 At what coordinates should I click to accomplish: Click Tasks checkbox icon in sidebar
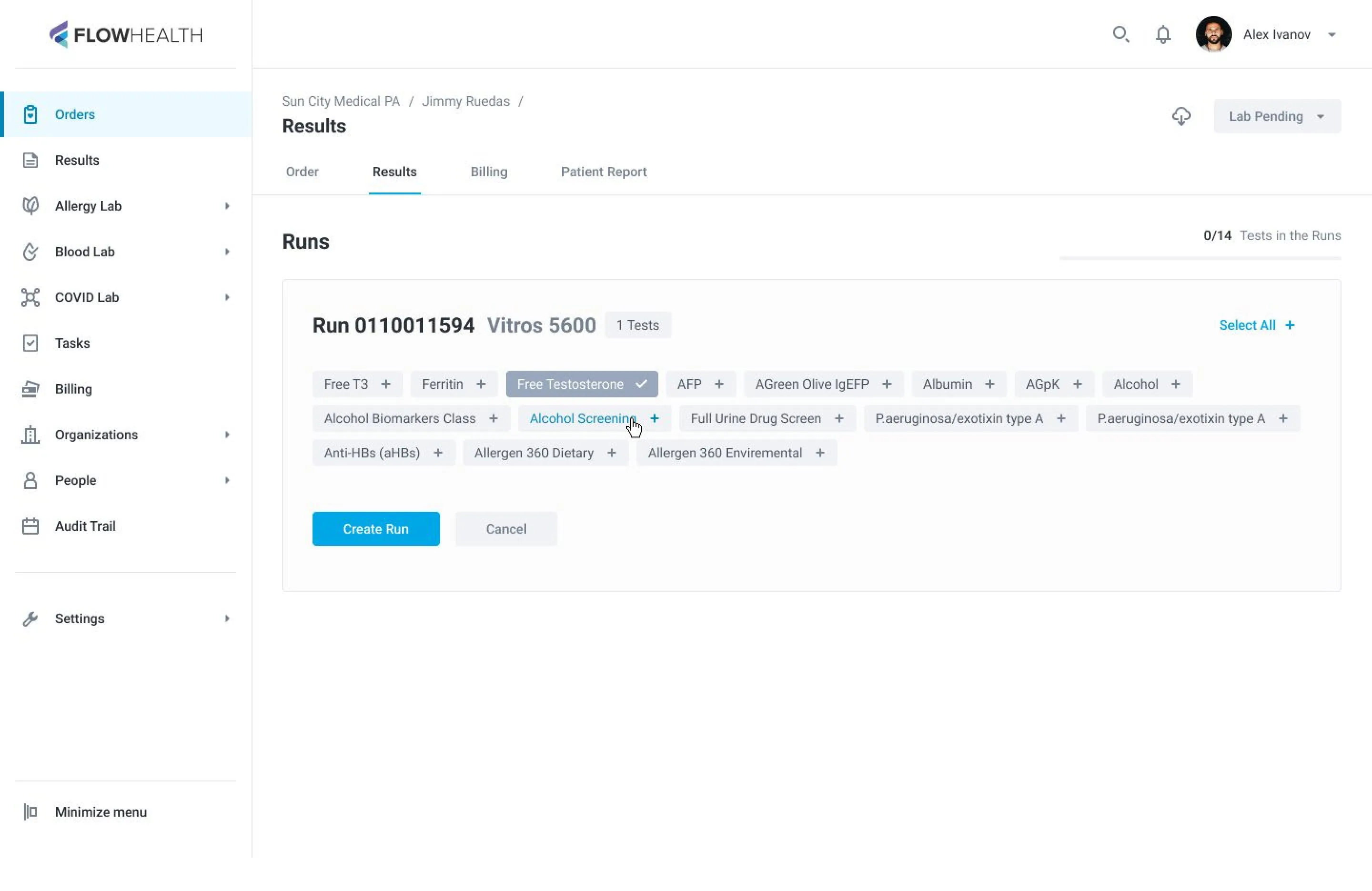(x=30, y=343)
